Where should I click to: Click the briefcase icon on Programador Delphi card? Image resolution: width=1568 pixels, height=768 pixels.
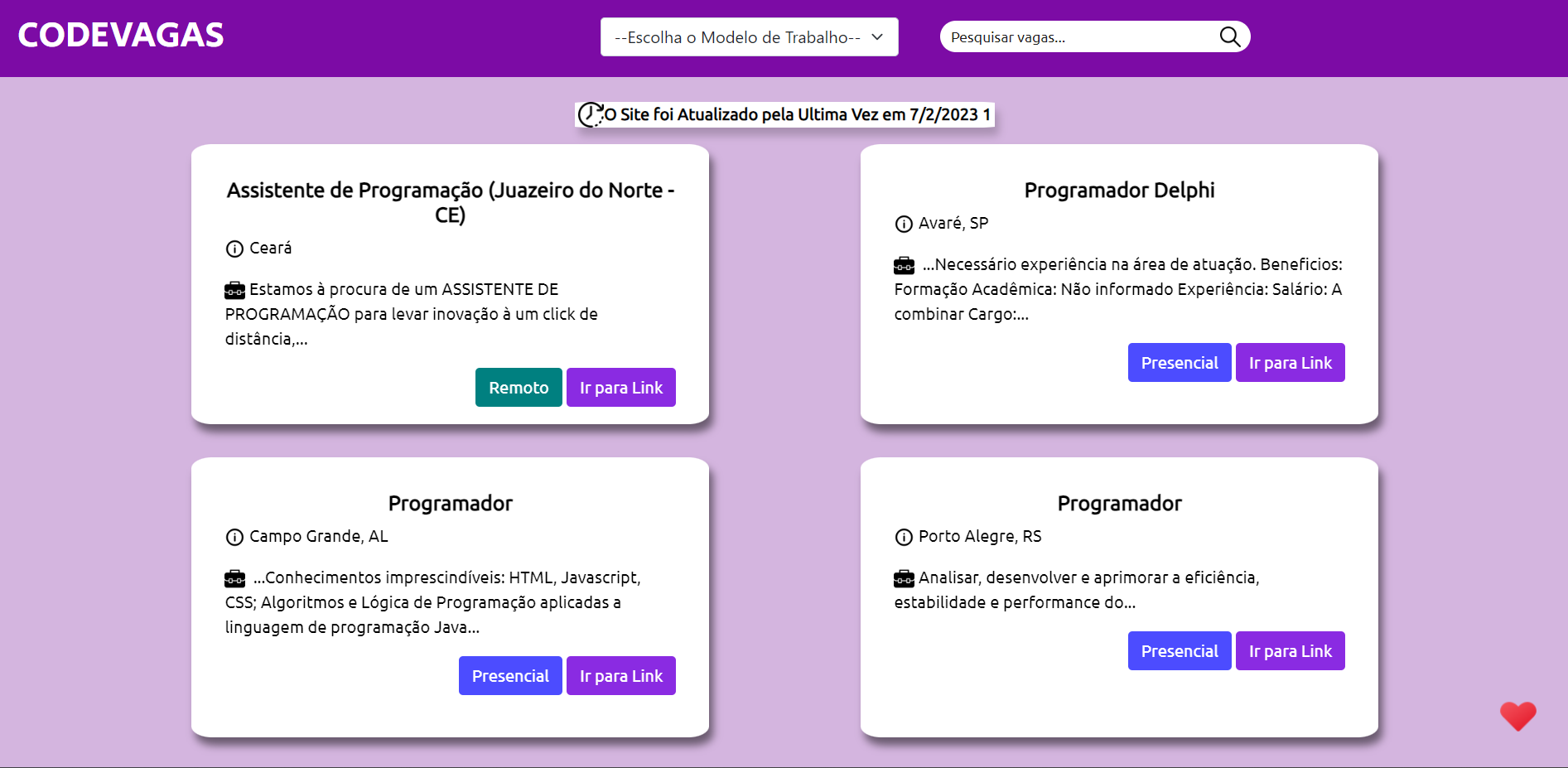tap(903, 264)
